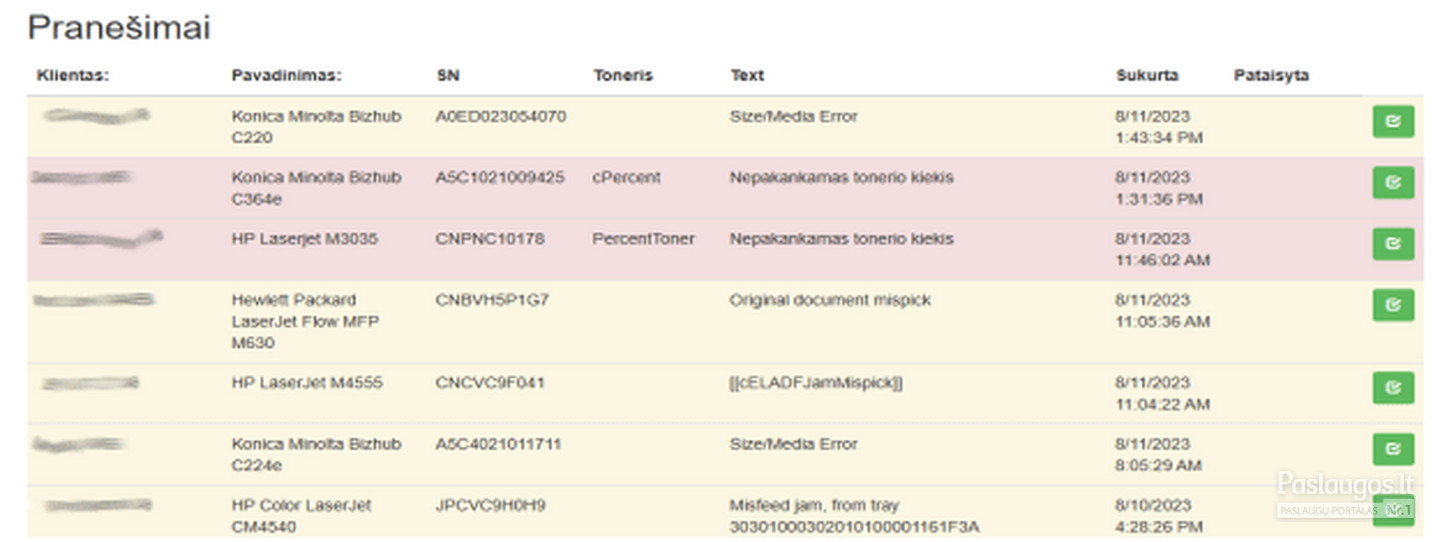Click the SN column header

448,75
